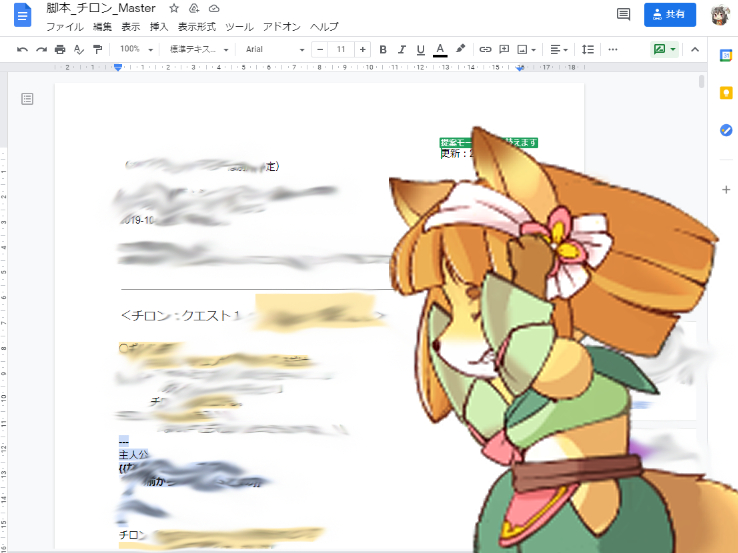Insert a link
This screenshot has width=738, height=553.
[x=485, y=49]
